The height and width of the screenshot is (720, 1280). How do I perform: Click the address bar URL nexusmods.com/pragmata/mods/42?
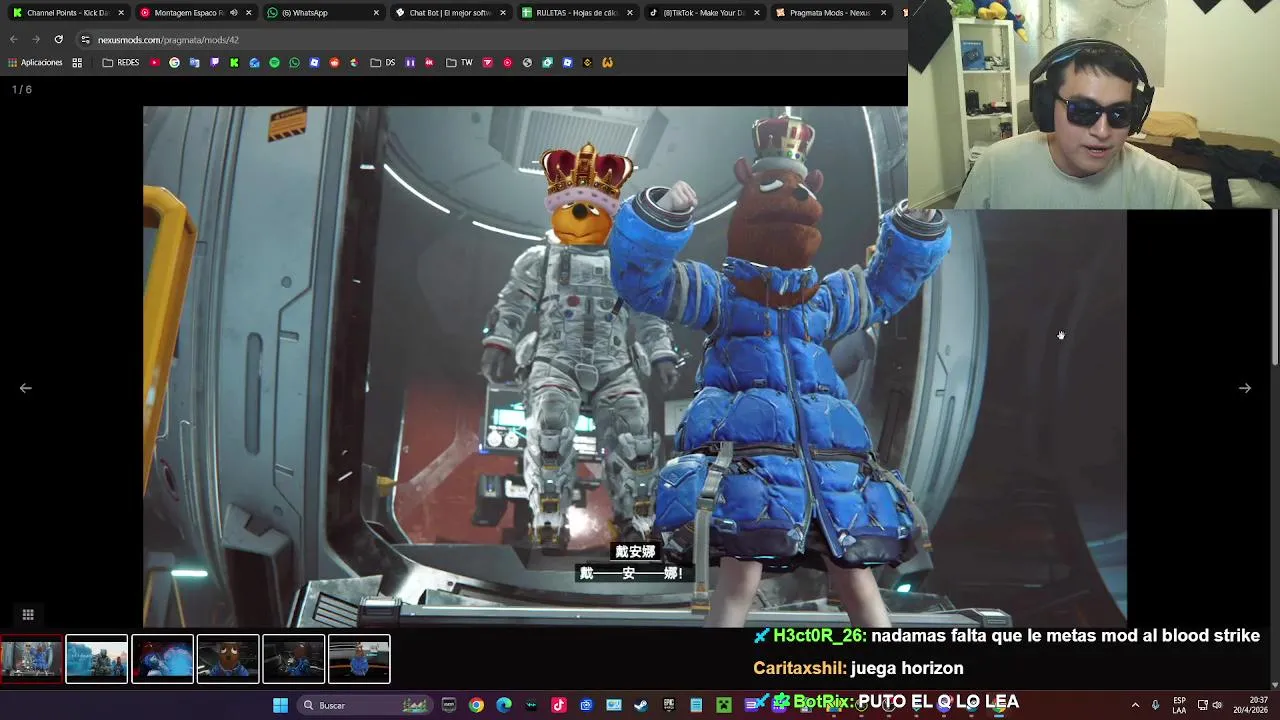tap(168, 40)
